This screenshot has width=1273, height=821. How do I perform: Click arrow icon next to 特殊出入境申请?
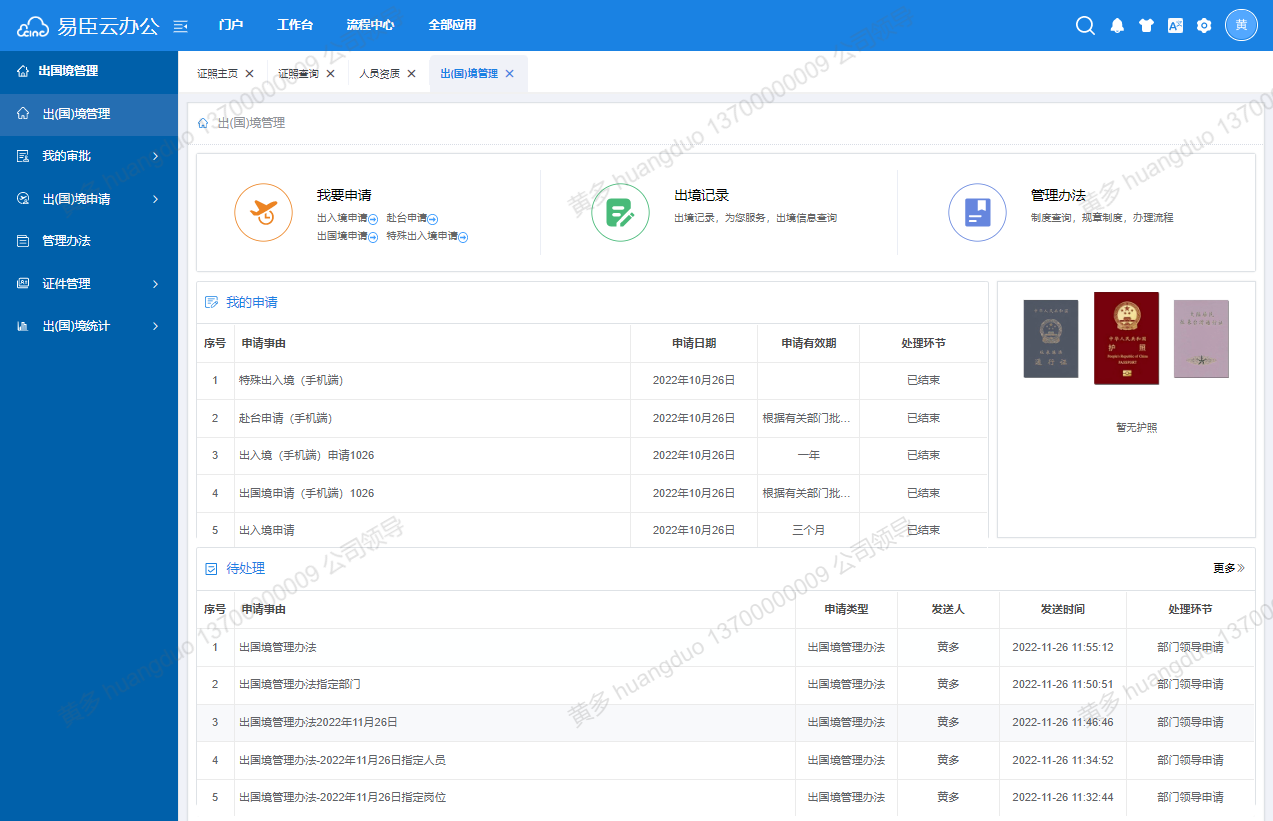point(464,237)
